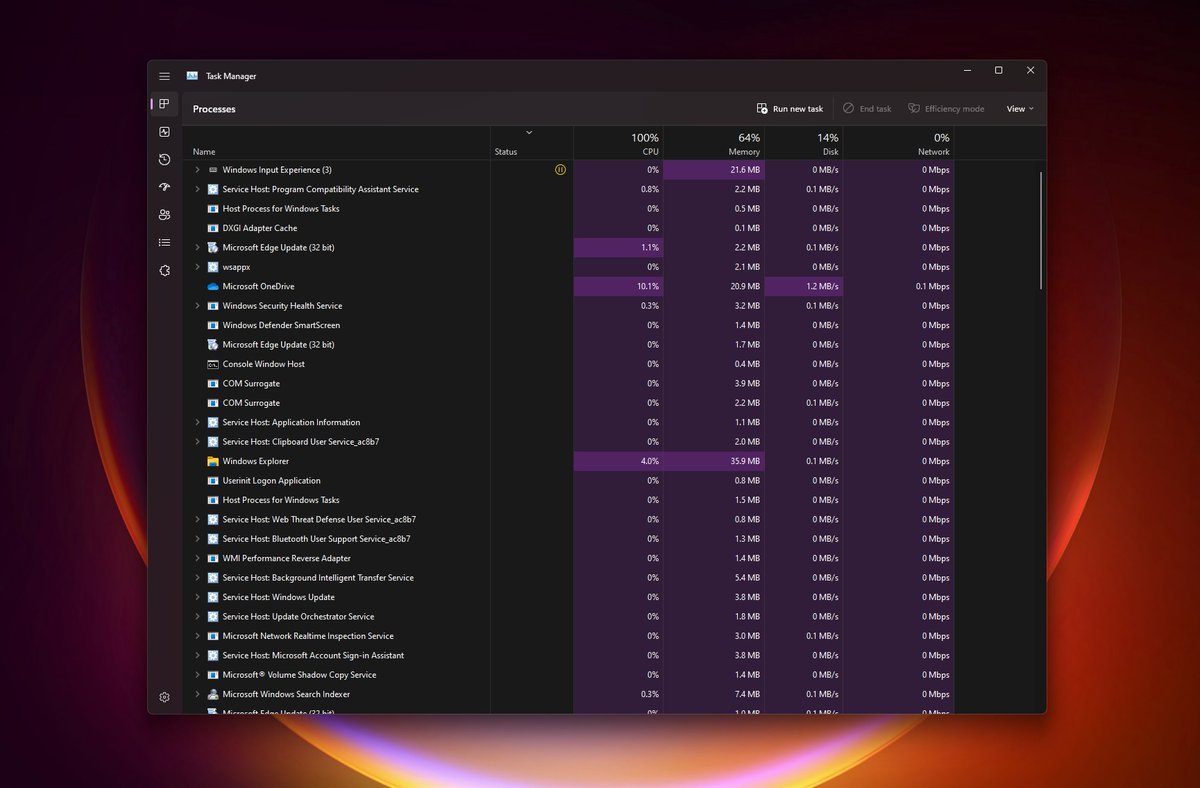This screenshot has width=1200, height=788.
Task: Select Windows Explorer's 35.9 MB memory cell
Action: (x=714, y=461)
